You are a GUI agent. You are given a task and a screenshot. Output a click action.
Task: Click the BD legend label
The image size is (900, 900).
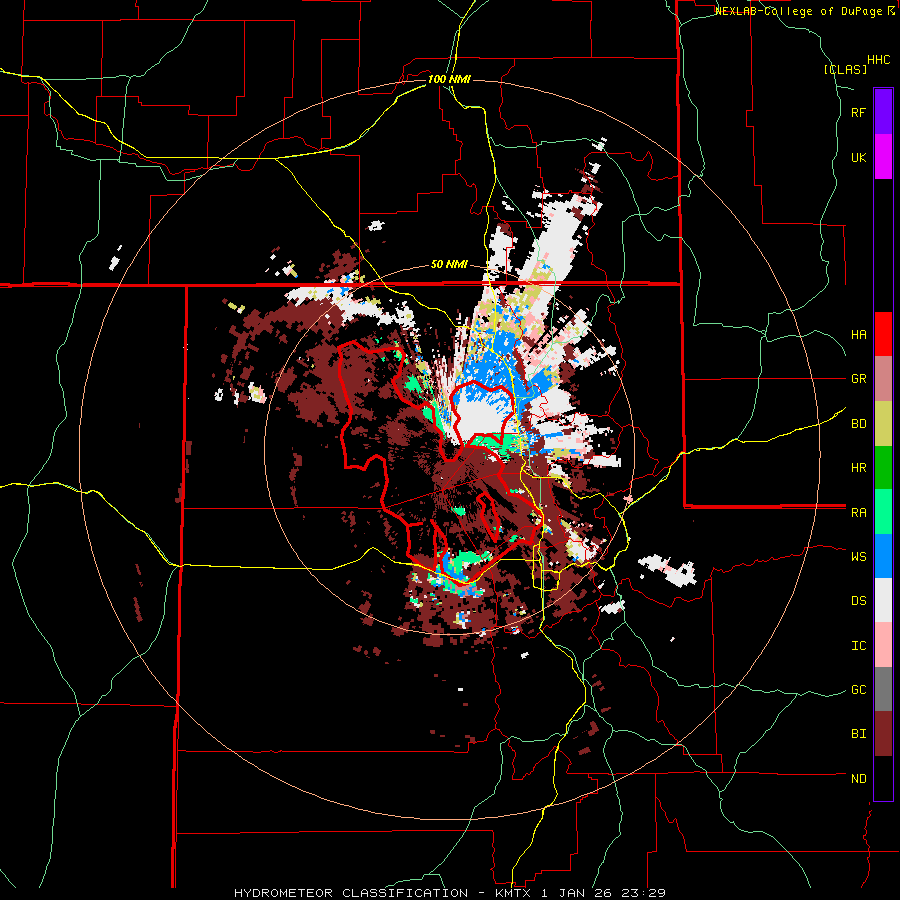tap(859, 424)
